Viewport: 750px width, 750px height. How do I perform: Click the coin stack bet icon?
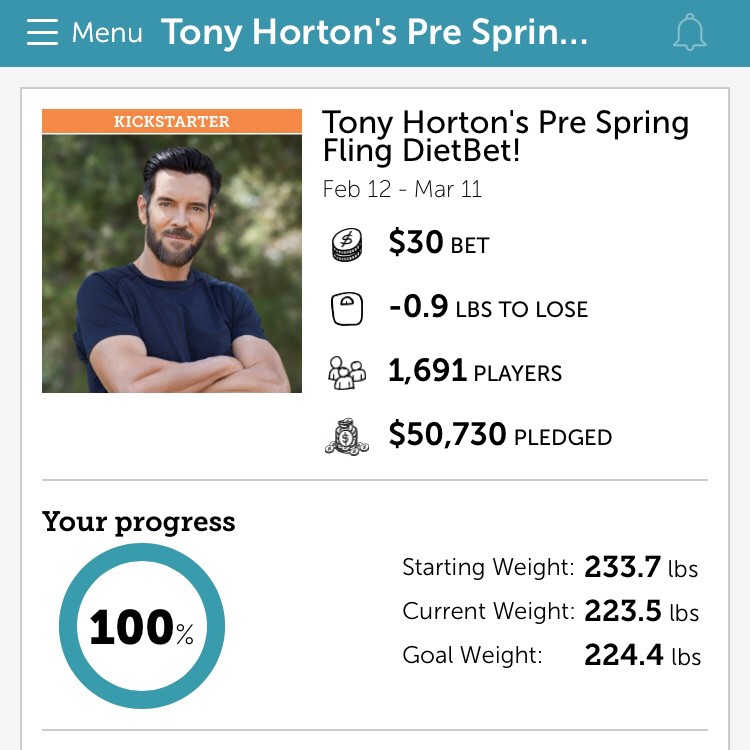(347, 245)
